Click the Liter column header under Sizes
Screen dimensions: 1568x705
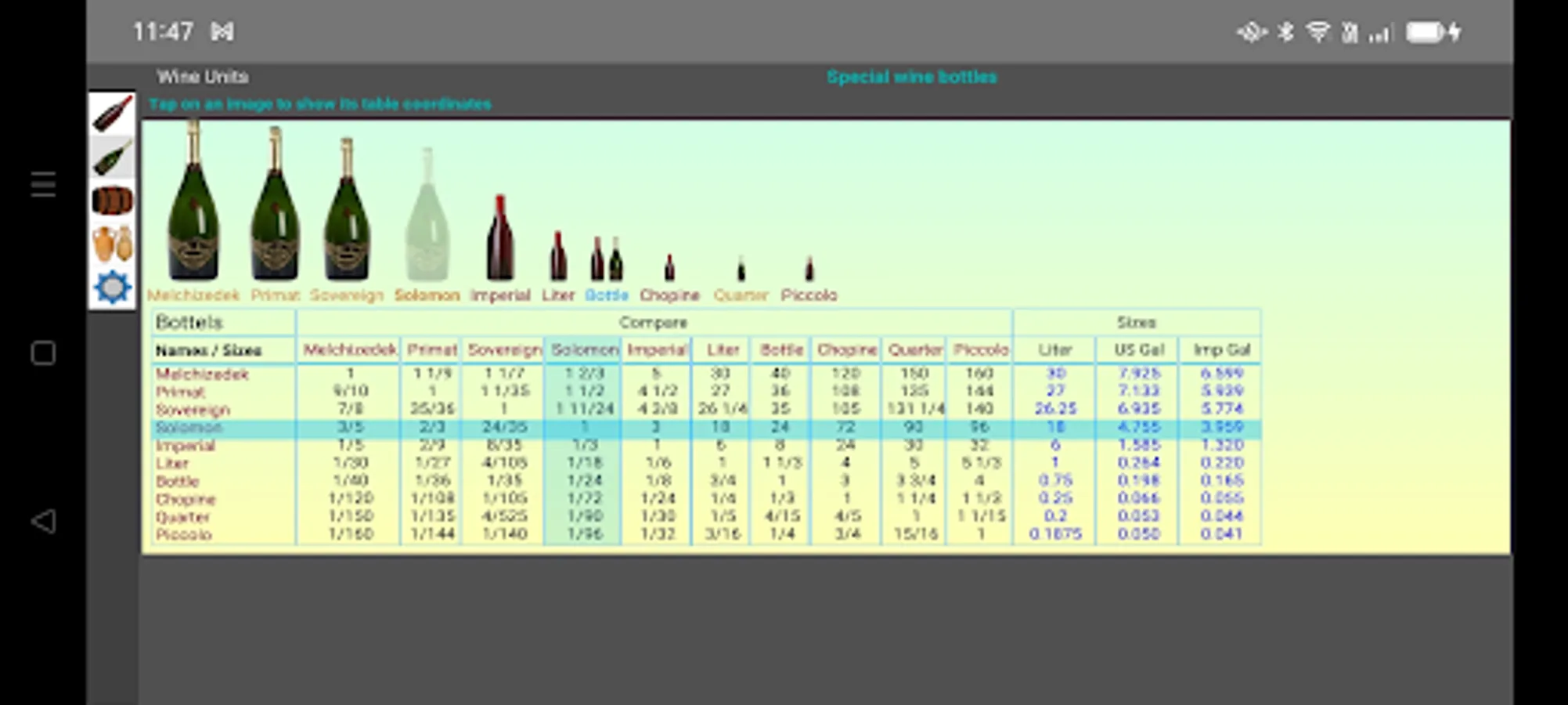tap(1055, 350)
